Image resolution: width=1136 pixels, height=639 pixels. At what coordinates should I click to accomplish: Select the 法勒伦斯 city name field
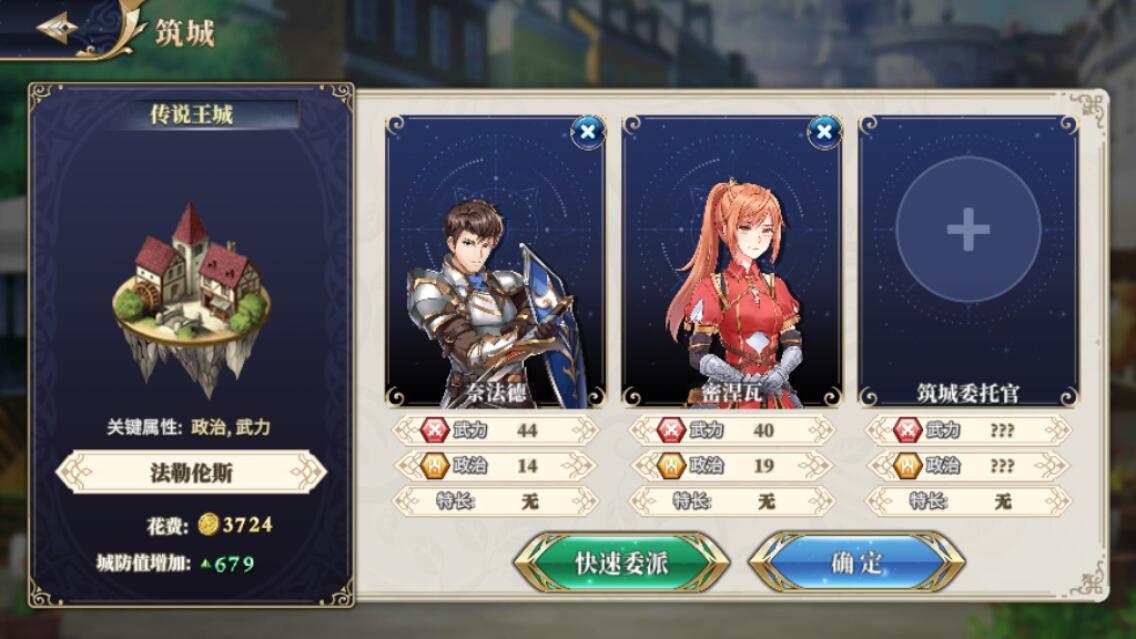click(191, 472)
